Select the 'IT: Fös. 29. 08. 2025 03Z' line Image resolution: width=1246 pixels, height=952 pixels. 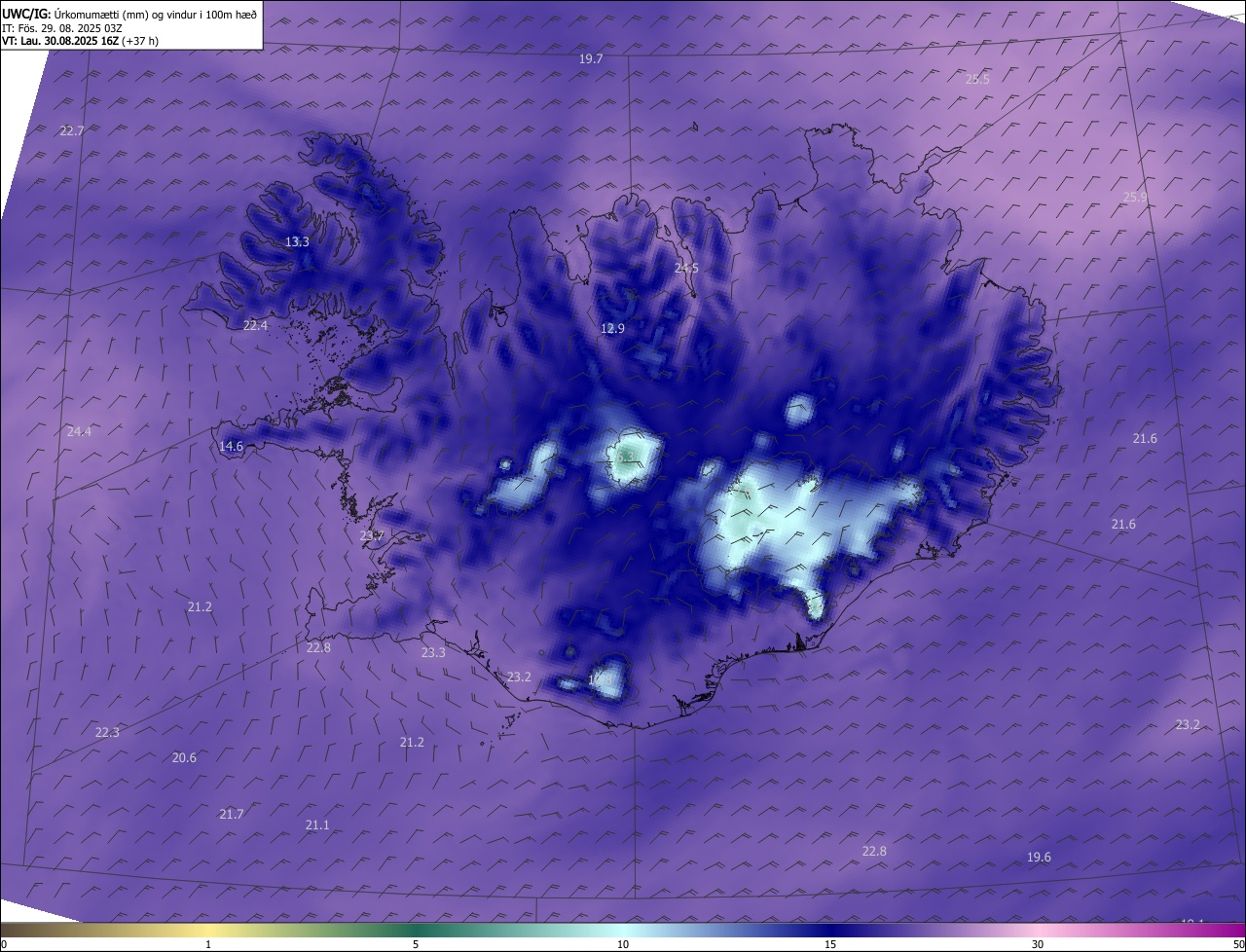(61, 27)
